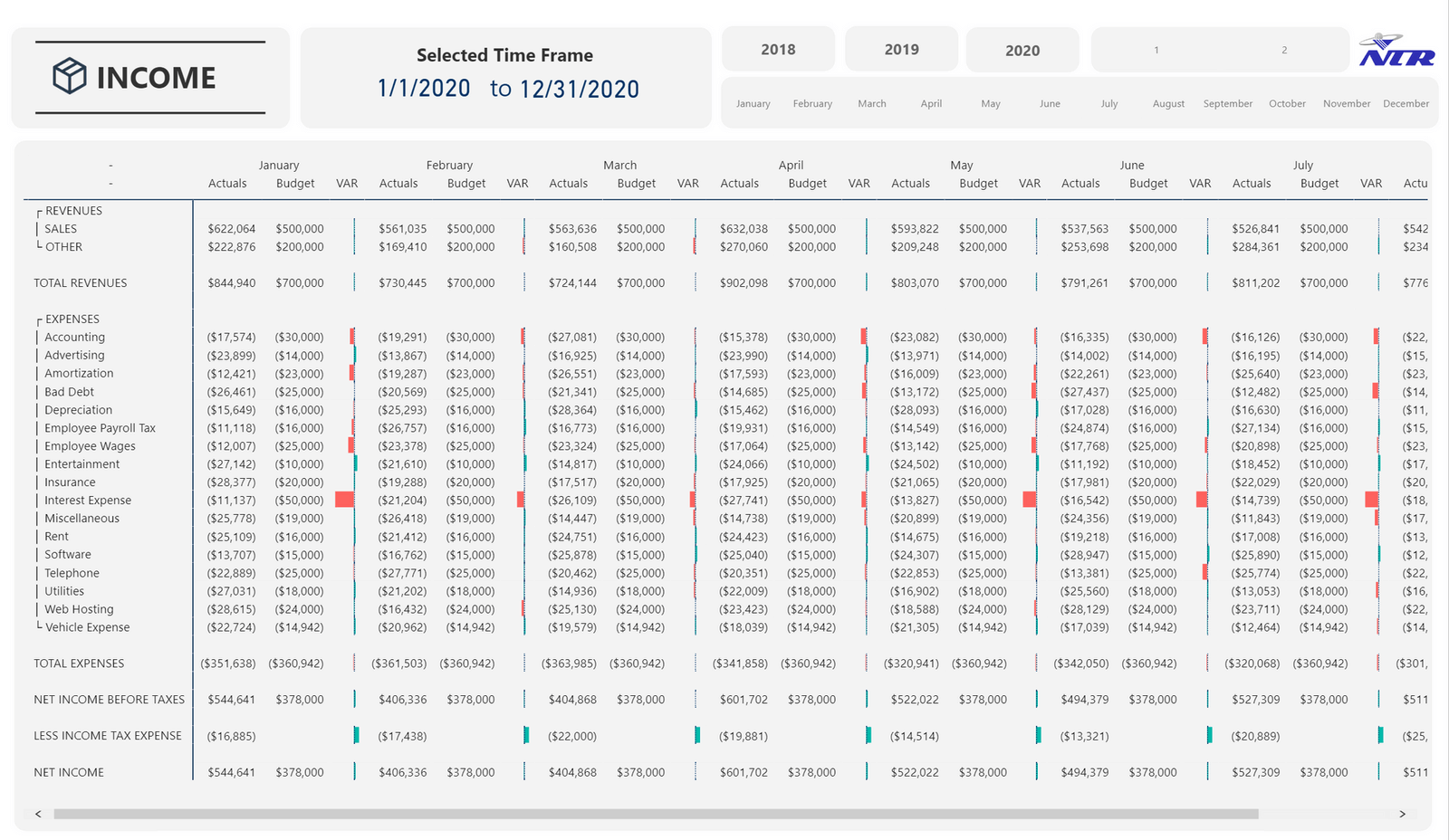The width and height of the screenshot is (1449, 840).
Task: Click January column group header
Action: [278, 166]
